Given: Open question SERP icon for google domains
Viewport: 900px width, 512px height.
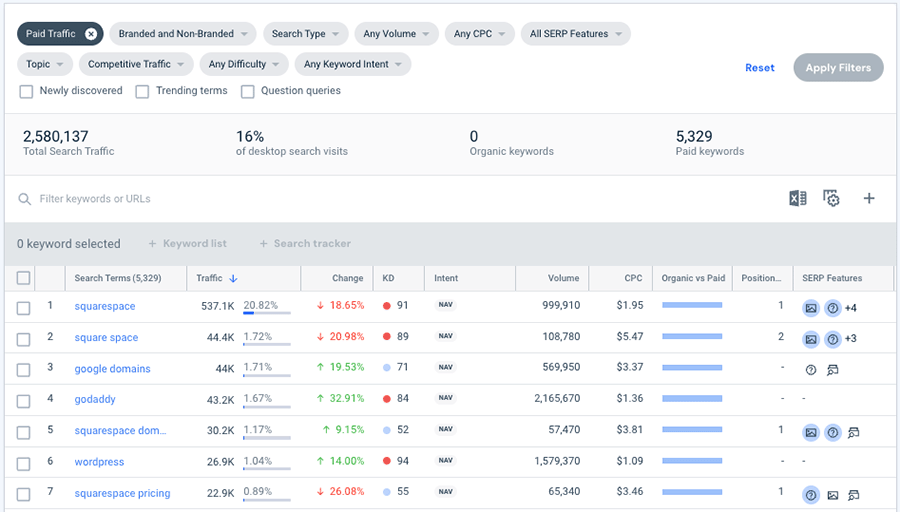Looking at the screenshot, I should (x=810, y=370).
